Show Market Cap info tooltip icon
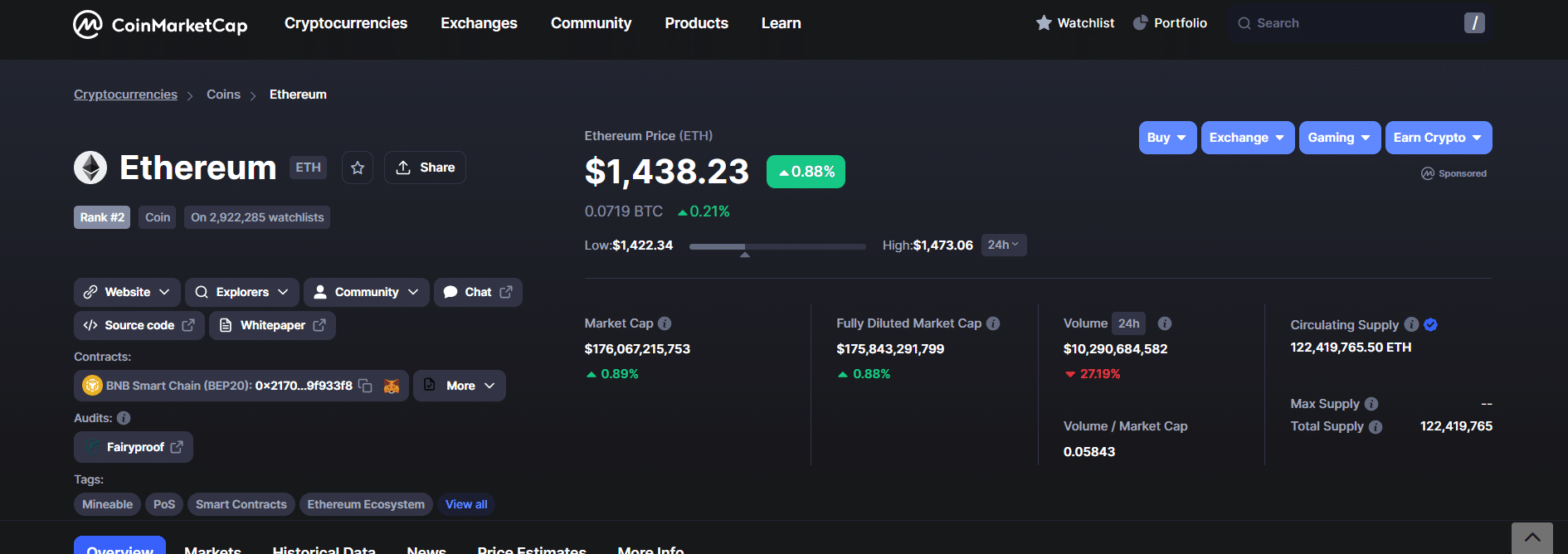1568x554 pixels. 665,323
